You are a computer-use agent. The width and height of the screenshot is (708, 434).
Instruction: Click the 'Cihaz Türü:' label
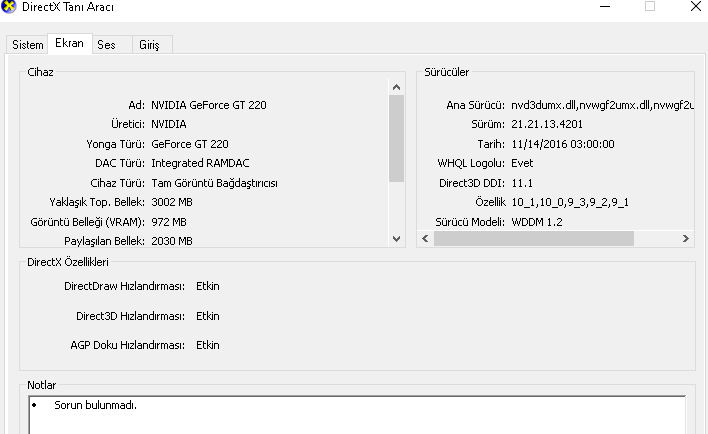click(117, 183)
